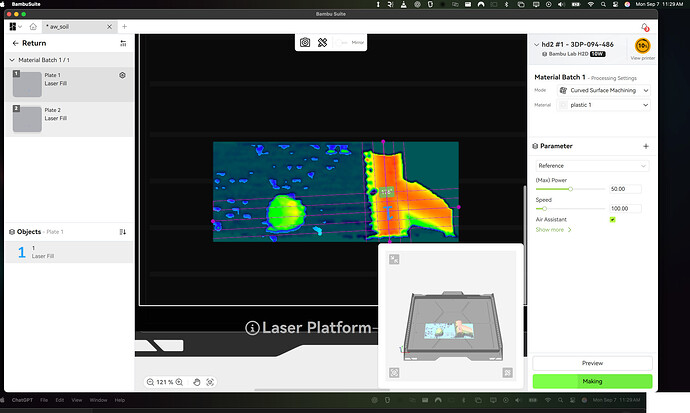Open the Plate 1 settings gear

click(x=122, y=75)
